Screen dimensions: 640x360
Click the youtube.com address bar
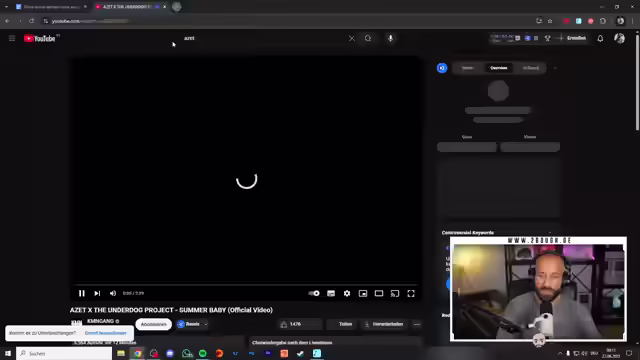click(286, 21)
